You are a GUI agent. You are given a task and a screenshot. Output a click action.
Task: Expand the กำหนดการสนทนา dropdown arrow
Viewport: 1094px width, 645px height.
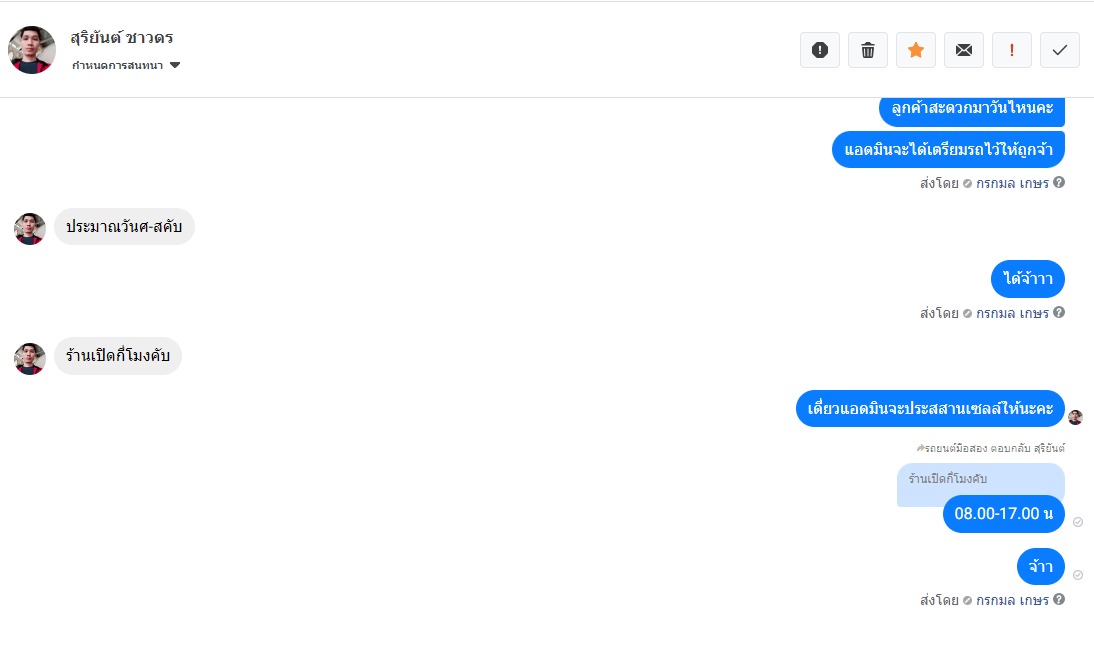coord(175,65)
